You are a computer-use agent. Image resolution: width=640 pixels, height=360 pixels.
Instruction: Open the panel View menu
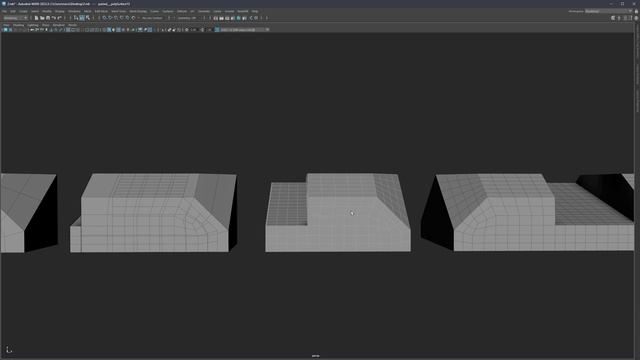[6, 25]
